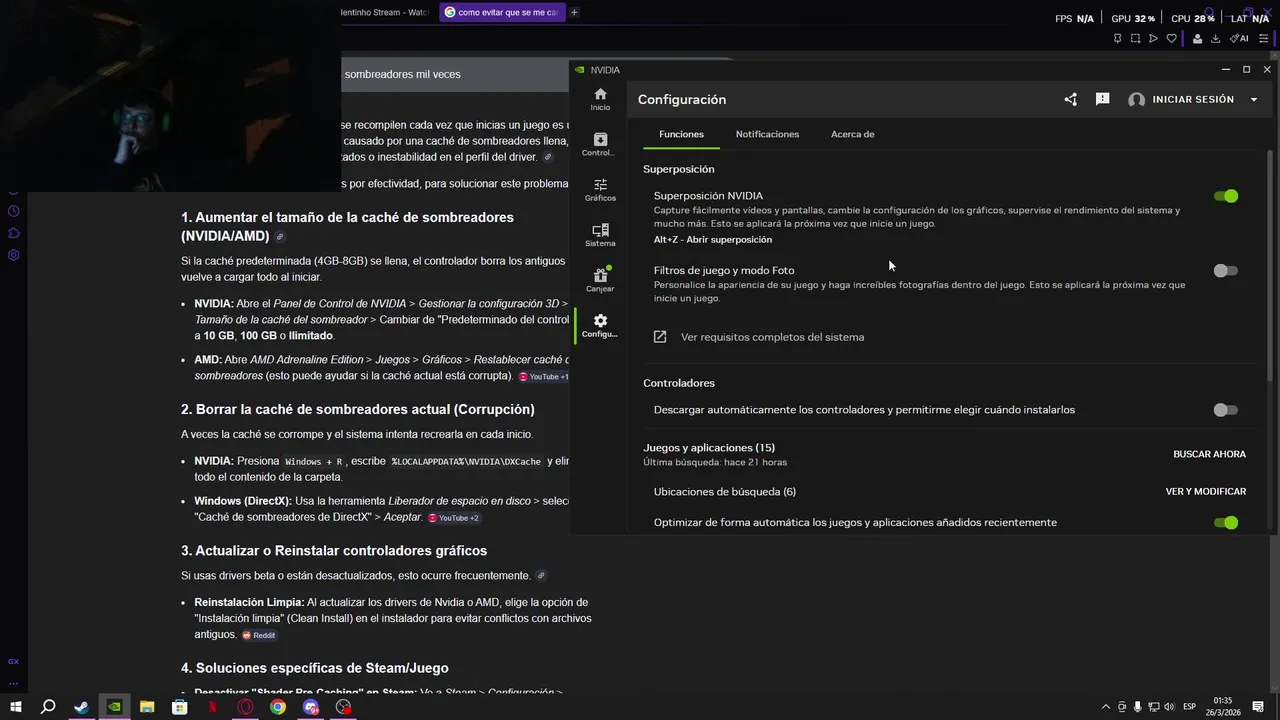Switch to the Notificaciones tab
Viewport: 1280px width, 720px height.
point(767,134)
